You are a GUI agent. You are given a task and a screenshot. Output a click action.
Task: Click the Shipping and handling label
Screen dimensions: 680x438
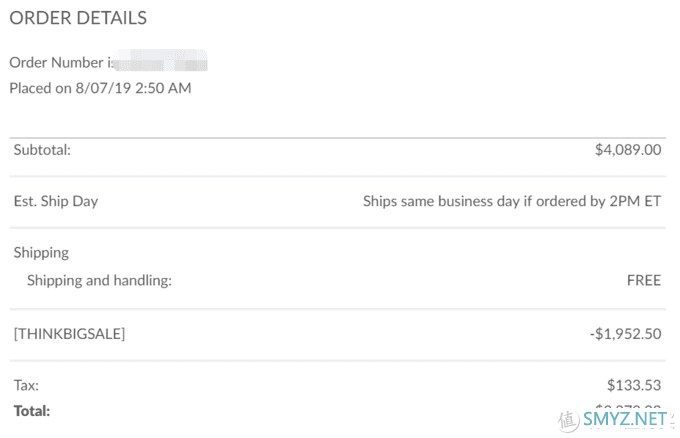tap(99, 281)
